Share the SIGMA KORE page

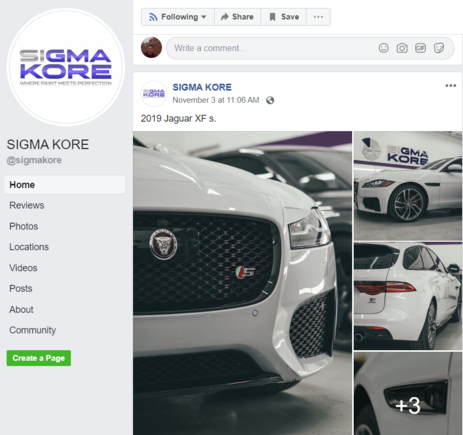237,17
